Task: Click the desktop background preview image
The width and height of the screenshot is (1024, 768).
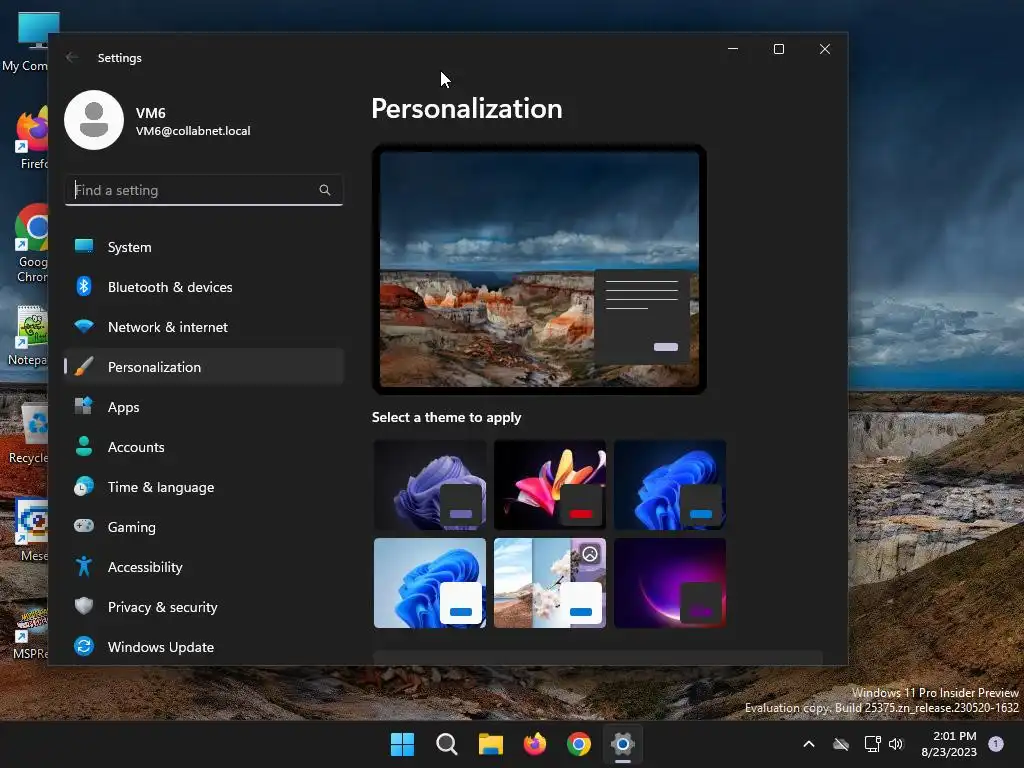Action: 539,269
